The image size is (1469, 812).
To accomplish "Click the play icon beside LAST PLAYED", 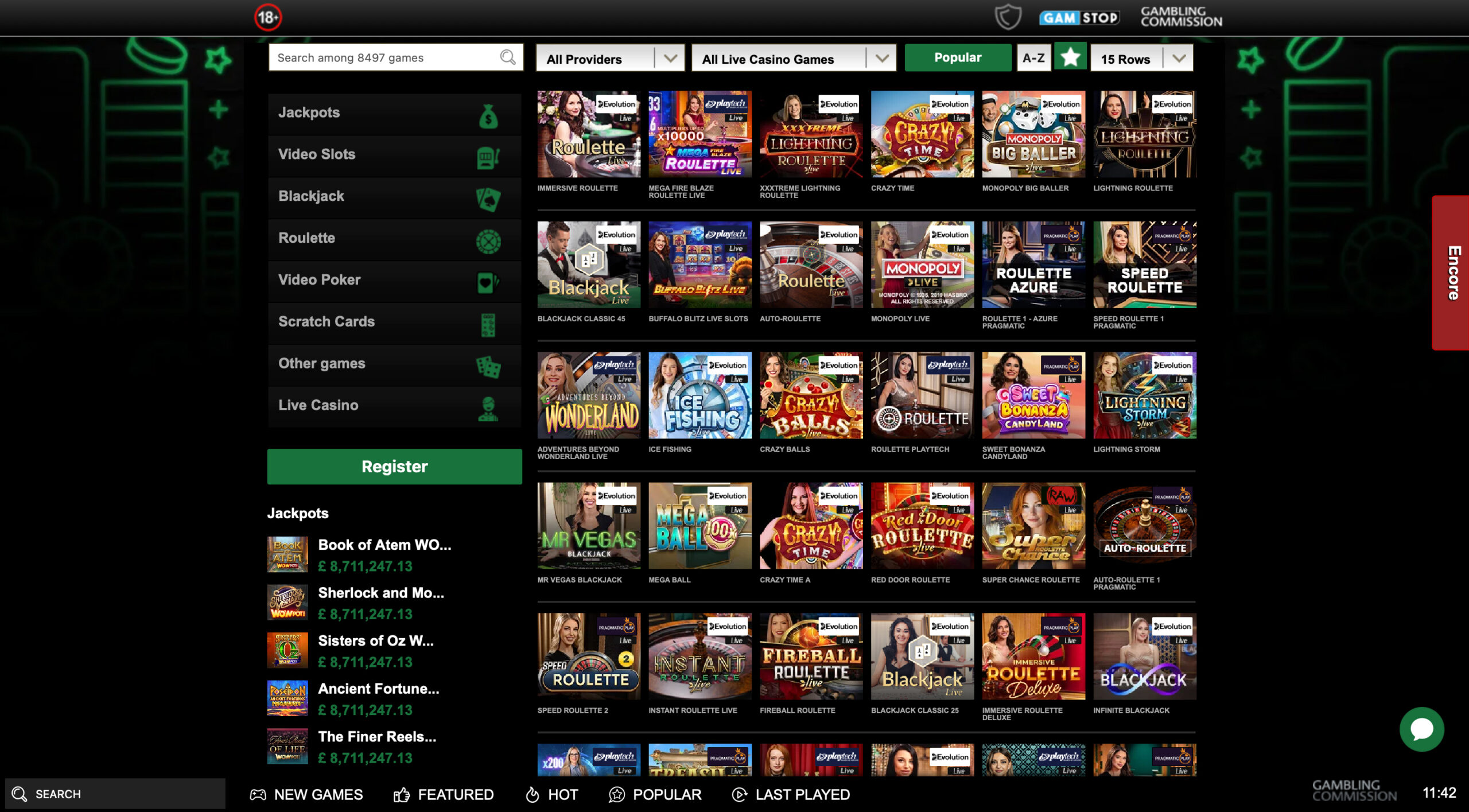I will click(x=740, y=794).
